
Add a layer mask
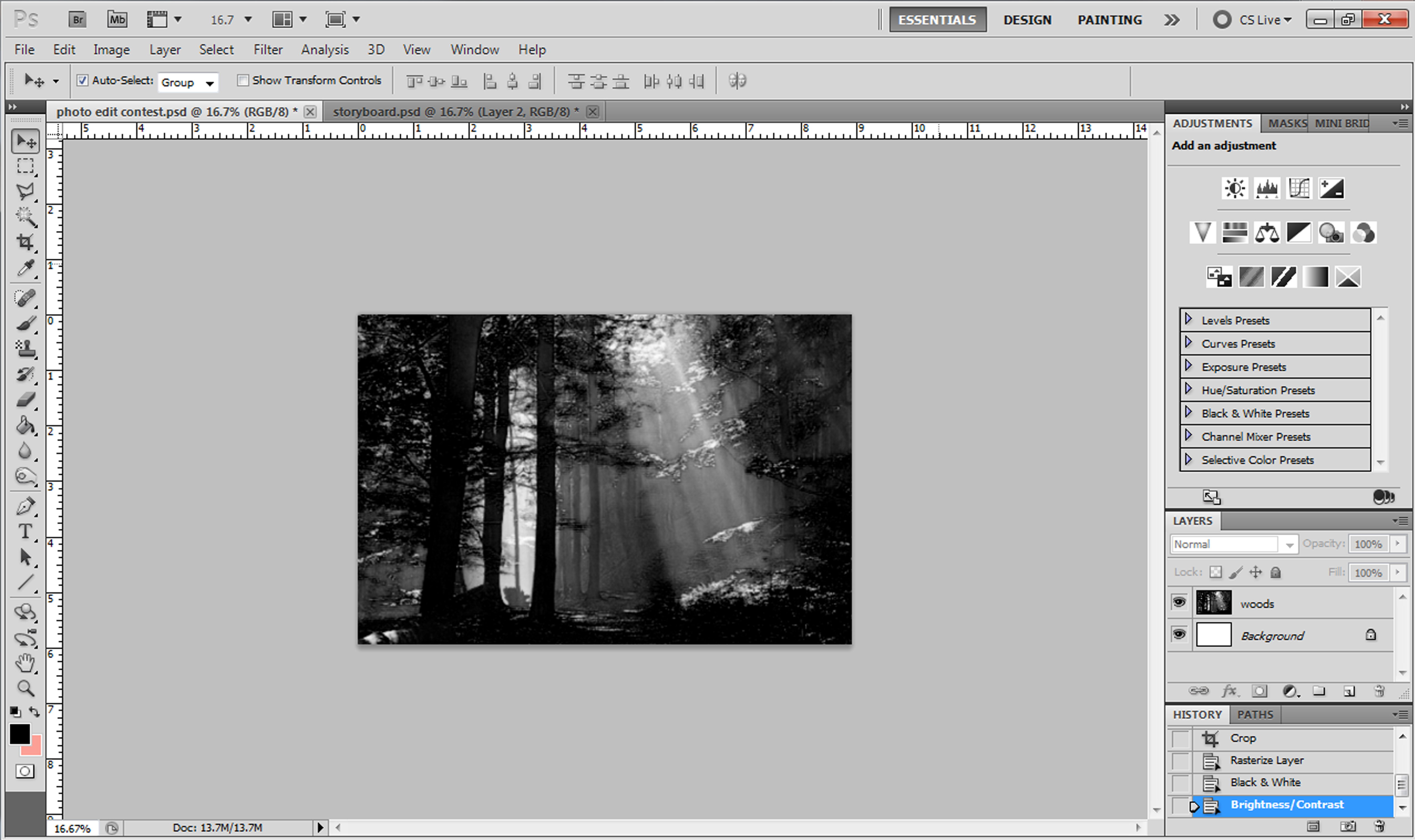click(x=1259, y=691)
